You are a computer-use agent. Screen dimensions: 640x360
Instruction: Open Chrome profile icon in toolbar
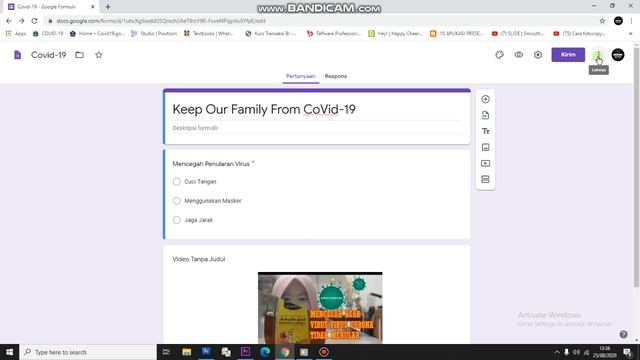coord(618,21)
